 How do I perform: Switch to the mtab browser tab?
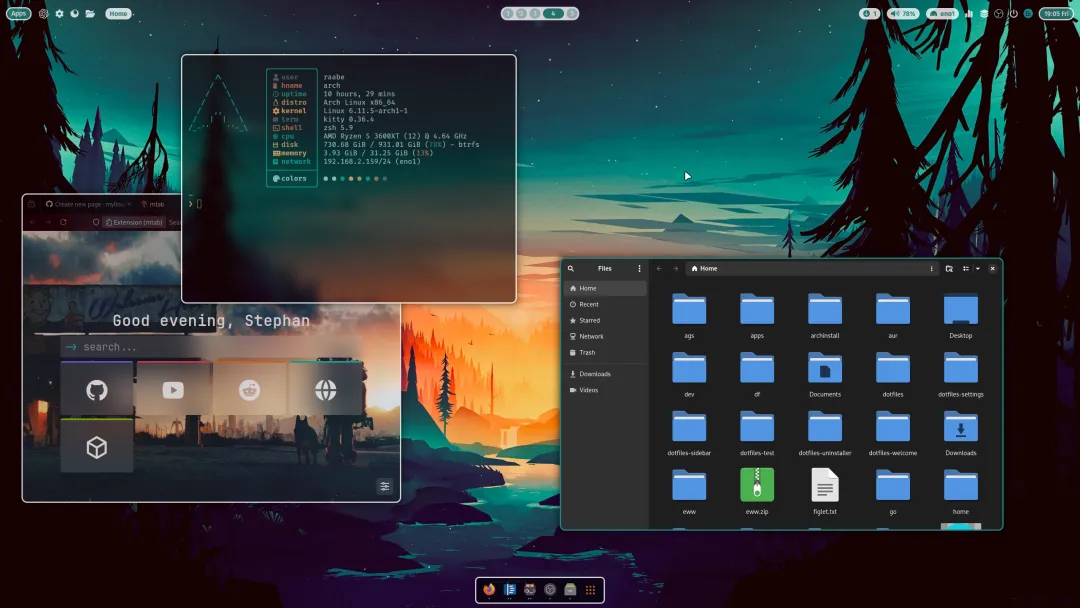coord(153,204)
